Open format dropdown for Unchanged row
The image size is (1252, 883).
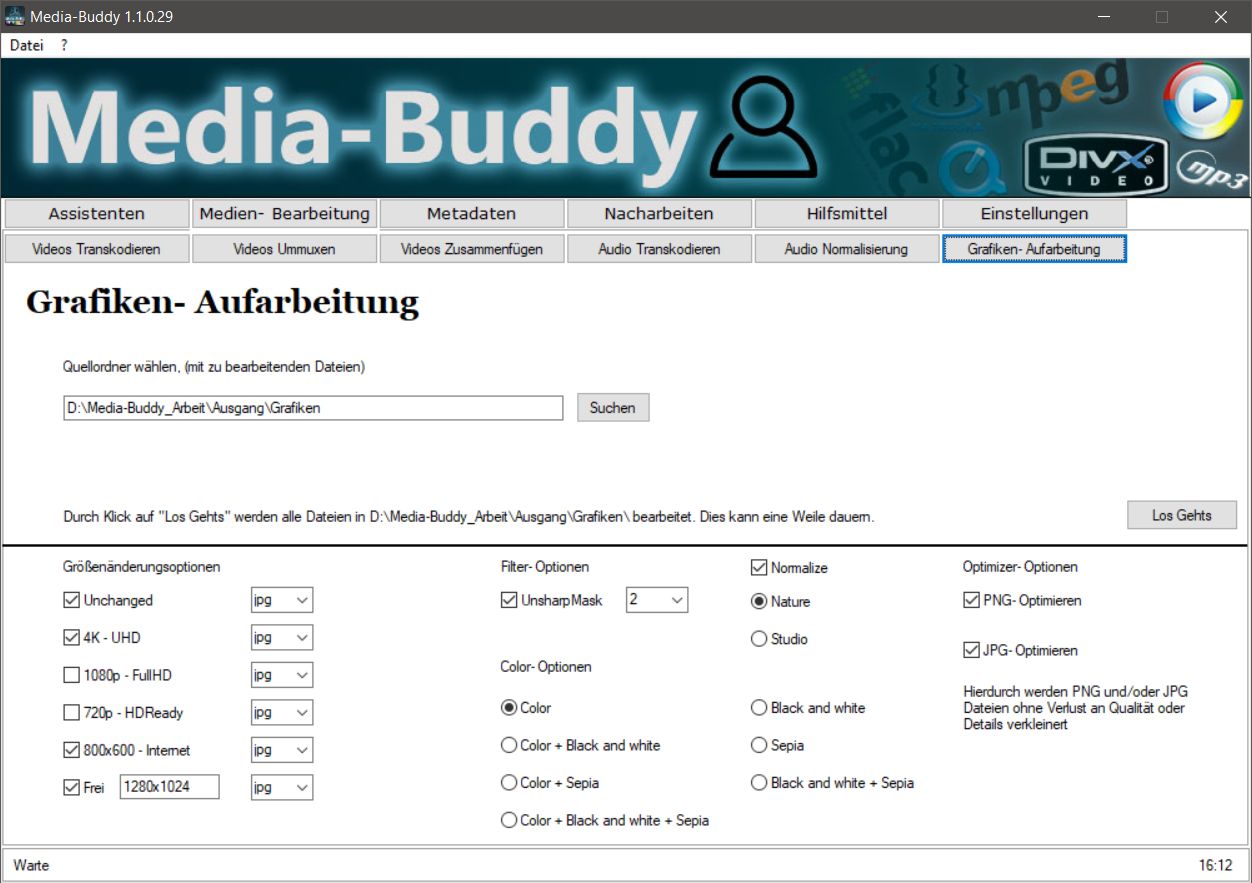[x=282, y=600]
